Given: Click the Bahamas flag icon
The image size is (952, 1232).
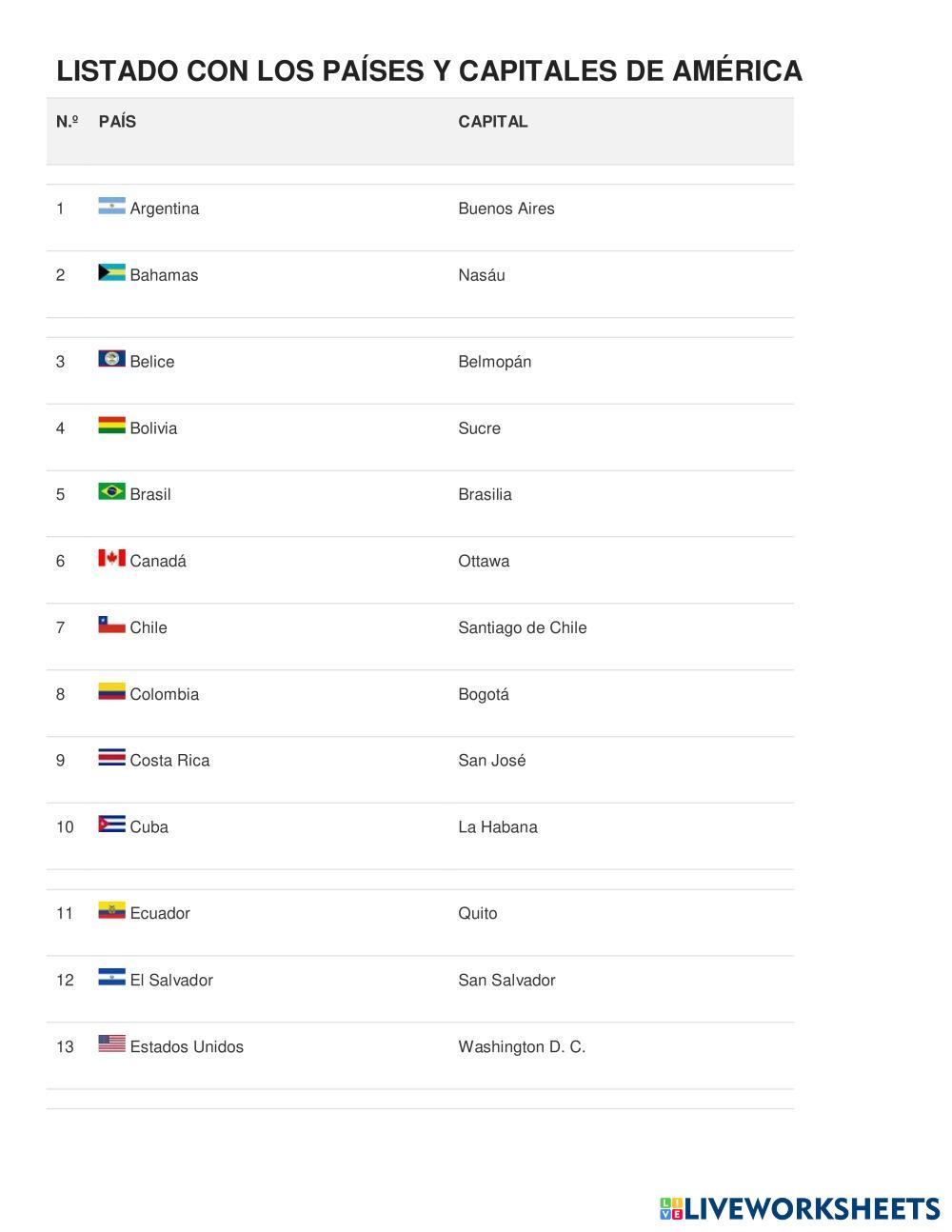Looking at the screenshot, I should pos(111,273).
